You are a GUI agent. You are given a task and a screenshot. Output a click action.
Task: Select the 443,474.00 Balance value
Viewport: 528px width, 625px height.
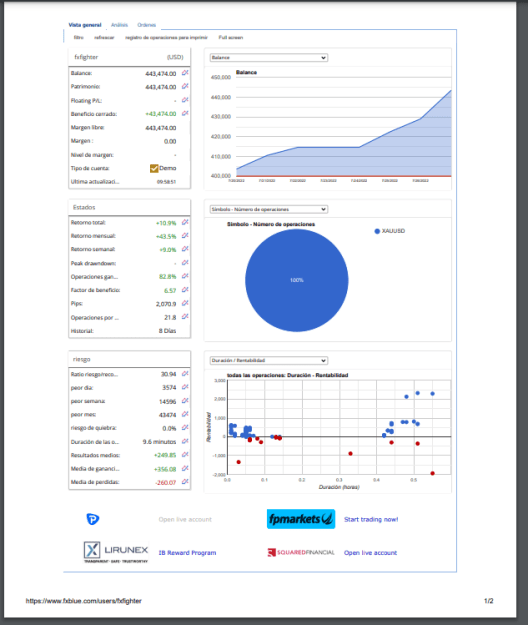(161, 74)
